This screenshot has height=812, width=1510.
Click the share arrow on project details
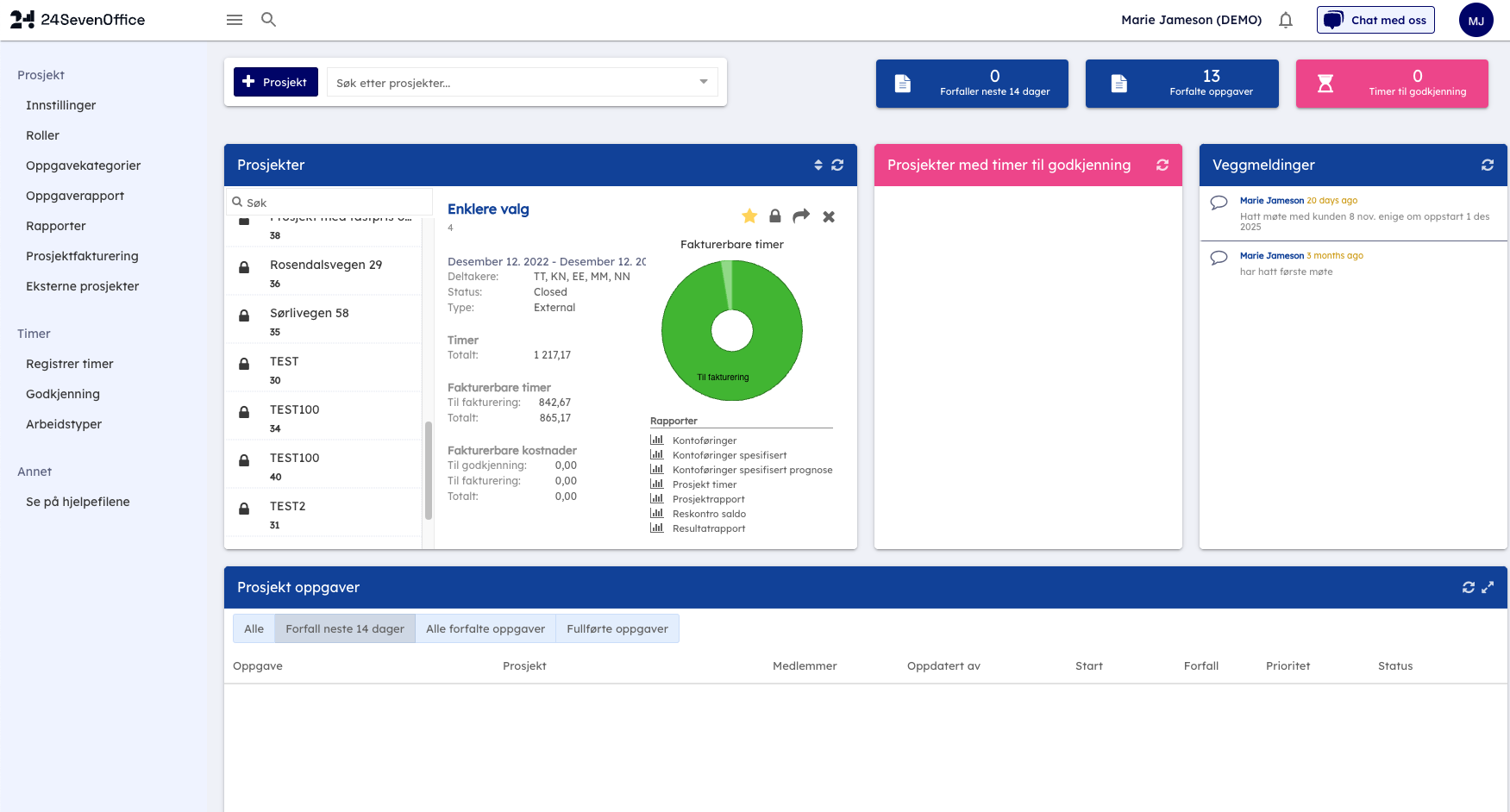[x=801, y=216]
